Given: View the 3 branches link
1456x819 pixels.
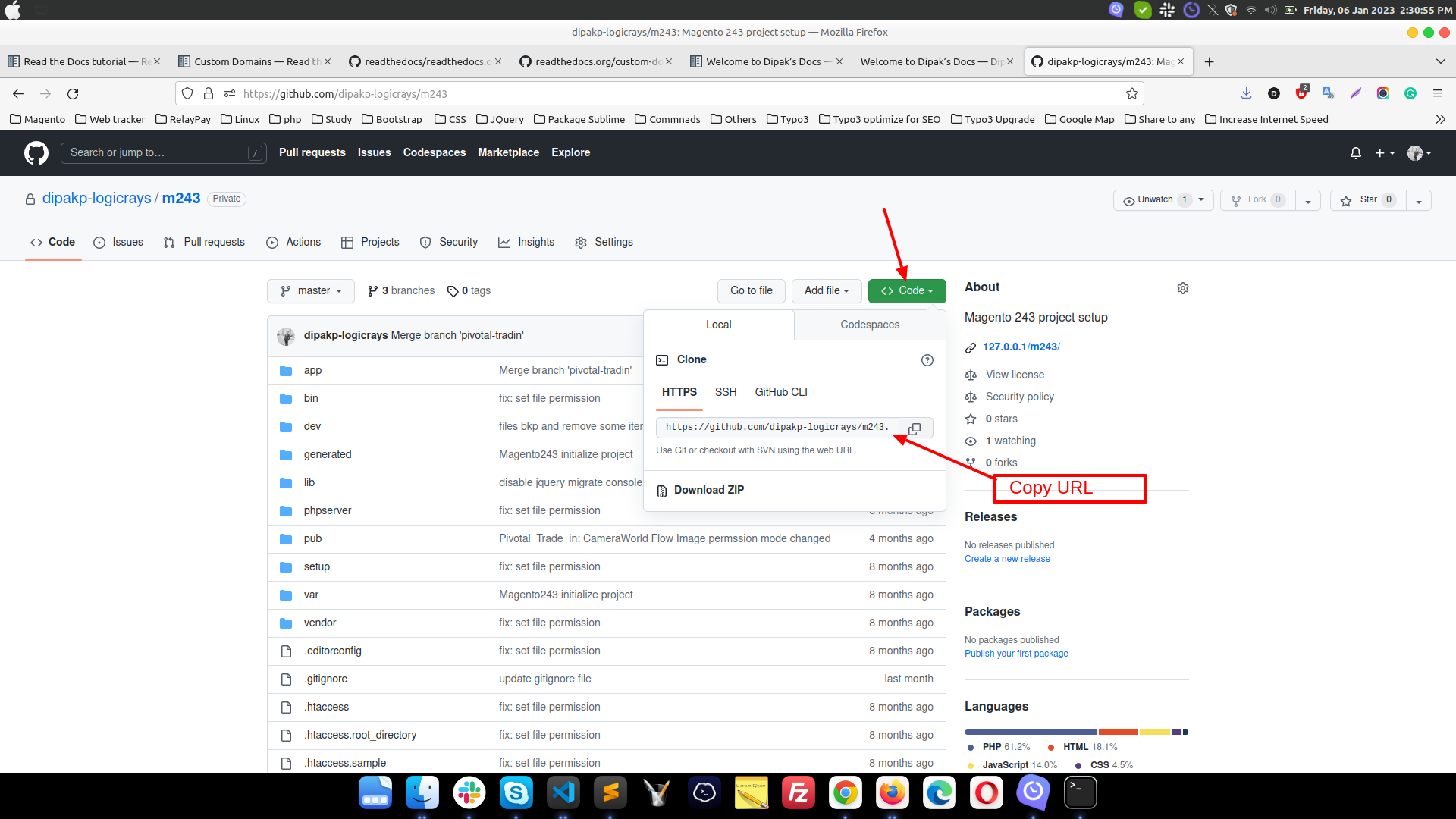Looking at the screenshot, I should [401, 291].
